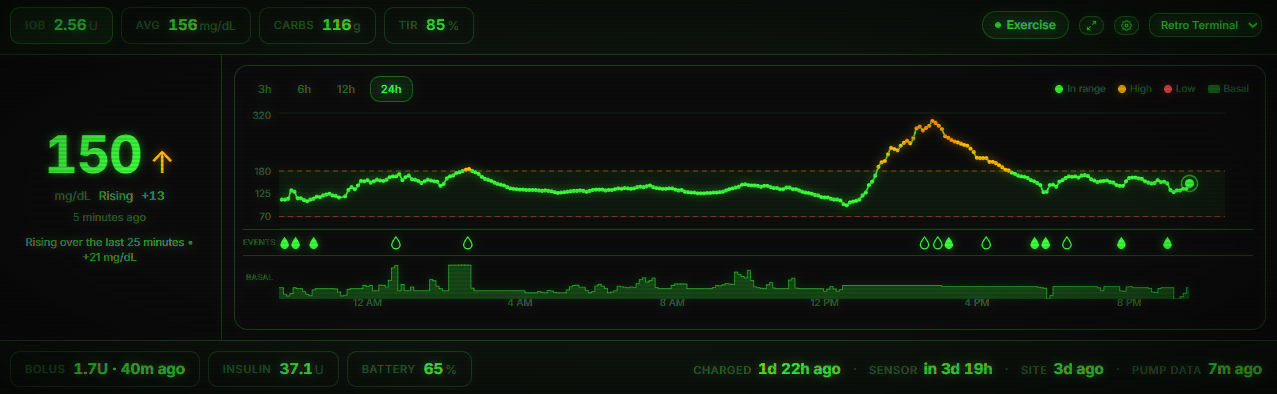This screenshot has width=1277, height=394.
Task: Click the PUMP DATA 7m ago status
Action: pyautogui.click(x=1196, y=369)
